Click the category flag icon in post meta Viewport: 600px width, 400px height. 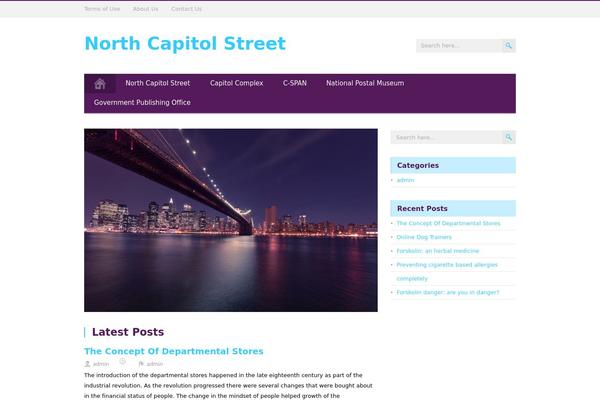(141, 364)
